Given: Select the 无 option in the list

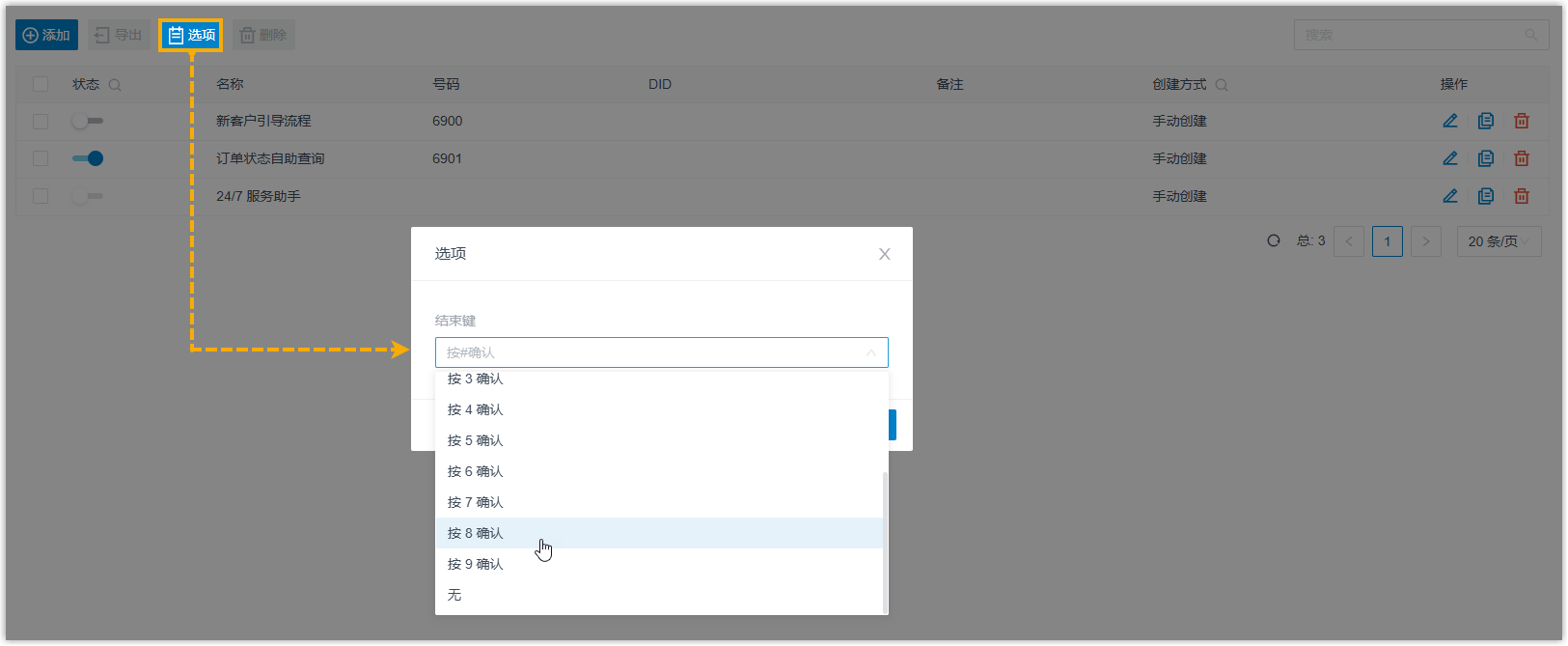Looking at the screenshot, I should (x=454, y=595).
